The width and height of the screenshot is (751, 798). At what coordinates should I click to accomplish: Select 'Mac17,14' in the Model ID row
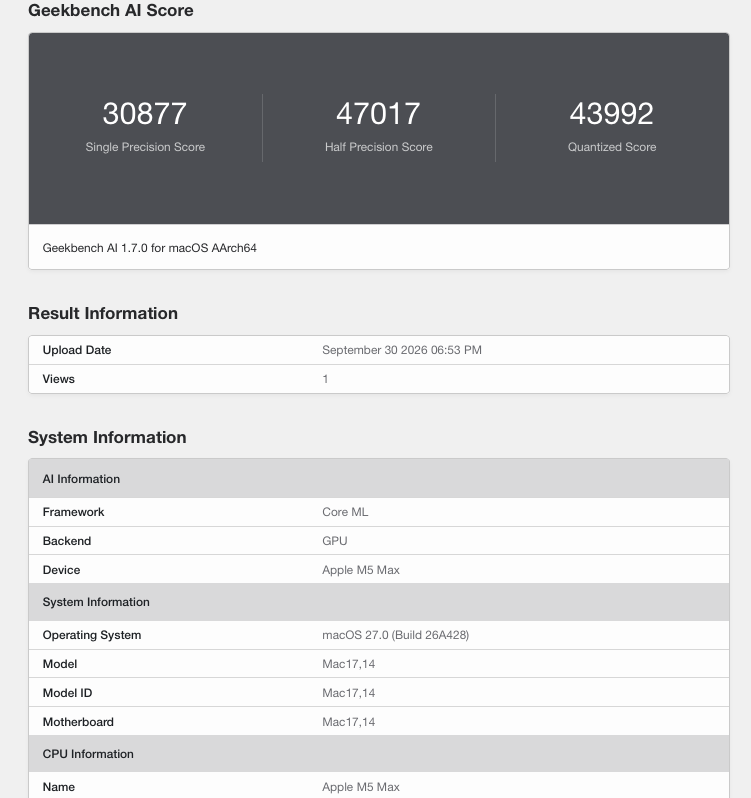click(349, 693)
